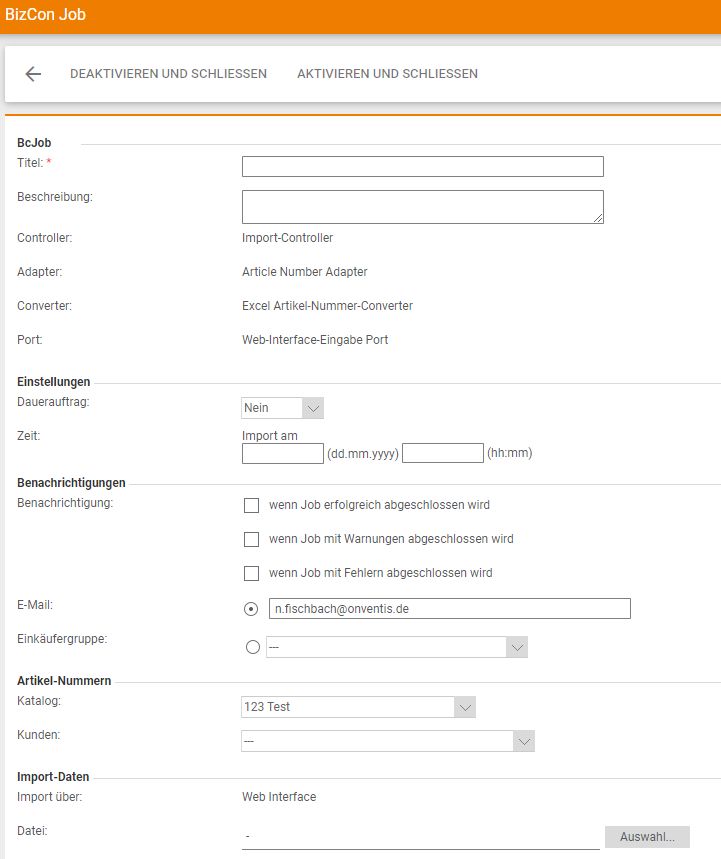Check the job completed with warnings box
The height and width of the screenshot is (859, 721).
pyautogui.click(x=252, y=539)
